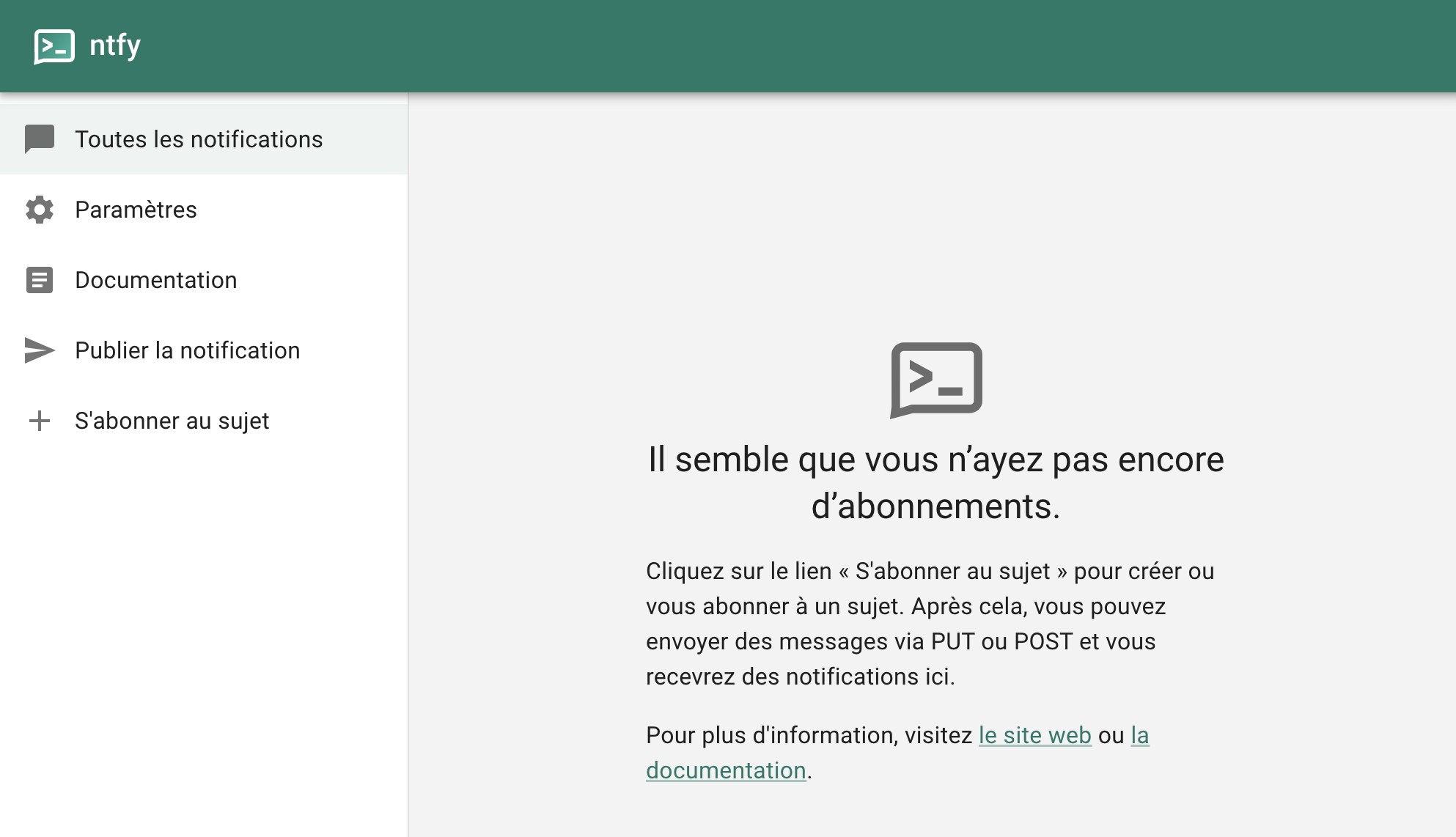Screen dimensions: 1456x837
Task: Click the document icon beside Documentation
Action: [40, 280]
